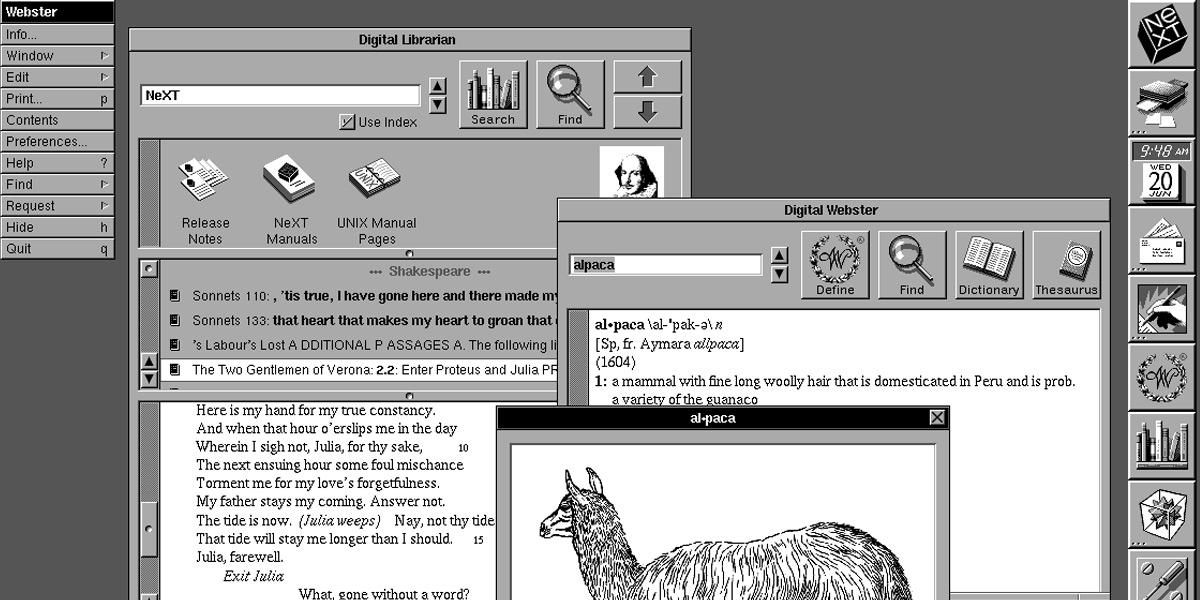Open the Window submenu

(x=57, y=56)
